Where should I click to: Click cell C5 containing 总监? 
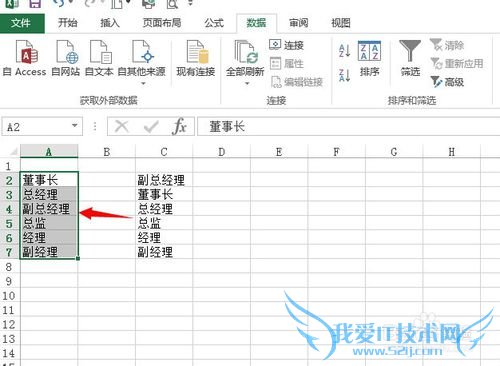164,223
